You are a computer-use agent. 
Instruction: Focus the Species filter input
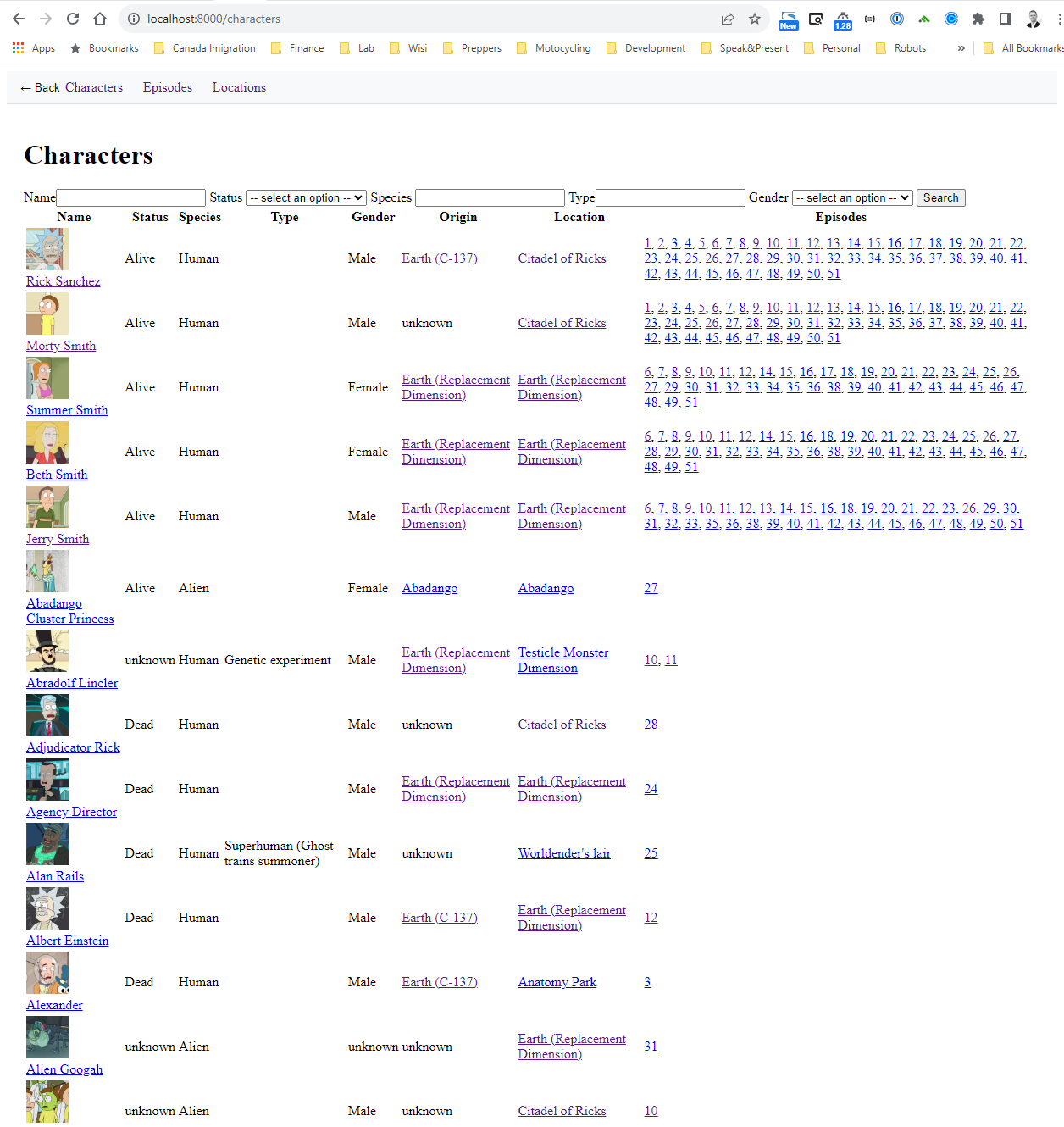pos(490,197)
